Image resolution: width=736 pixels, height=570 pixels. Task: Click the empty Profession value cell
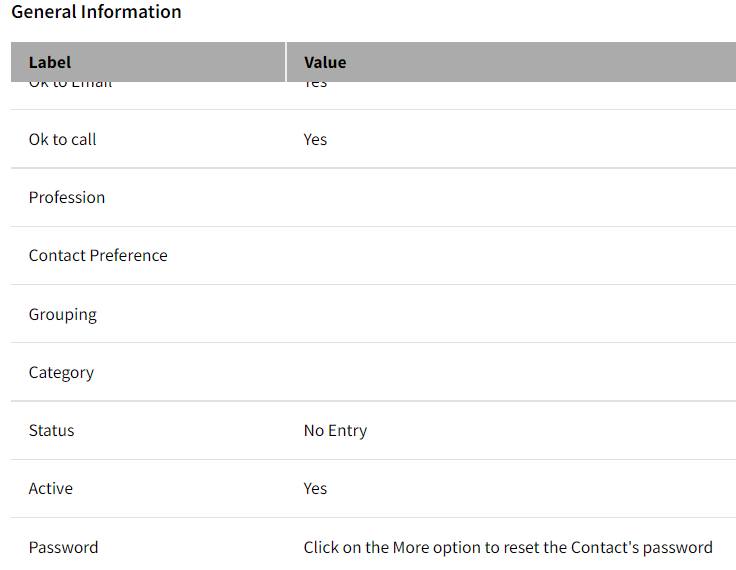tap(511, 198)
